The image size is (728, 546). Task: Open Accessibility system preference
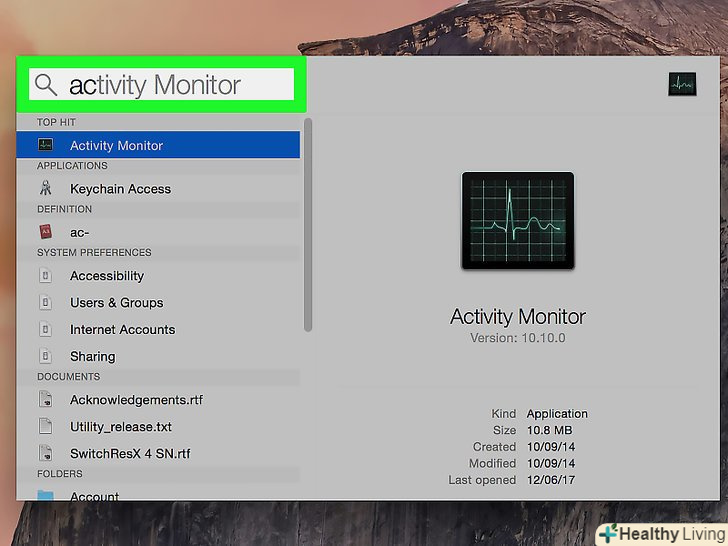pos(158,276)
